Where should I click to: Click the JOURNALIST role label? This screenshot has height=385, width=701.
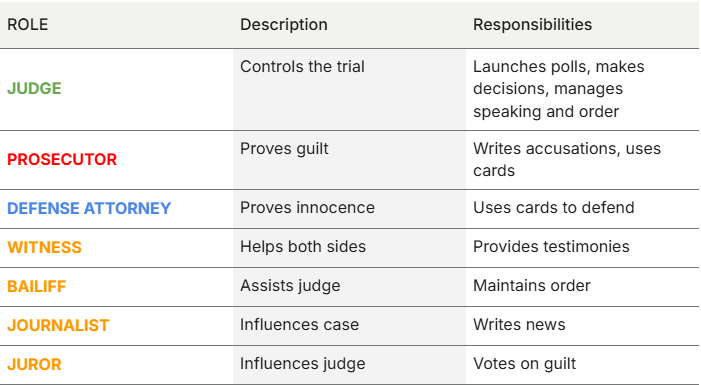pos(58,326)
